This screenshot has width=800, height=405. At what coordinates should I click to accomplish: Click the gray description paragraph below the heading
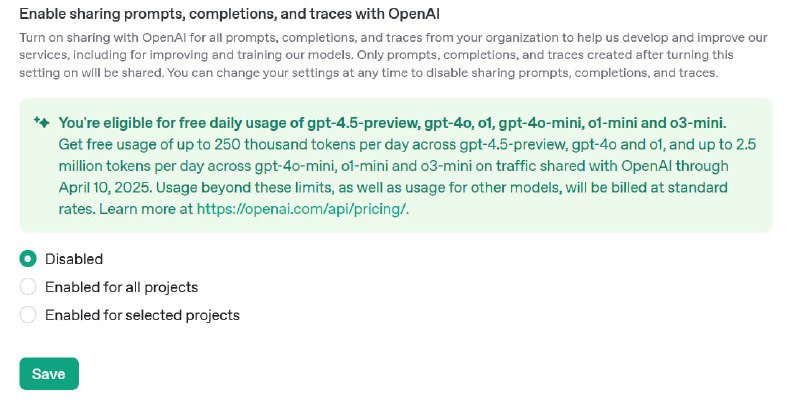coord(393,55)
